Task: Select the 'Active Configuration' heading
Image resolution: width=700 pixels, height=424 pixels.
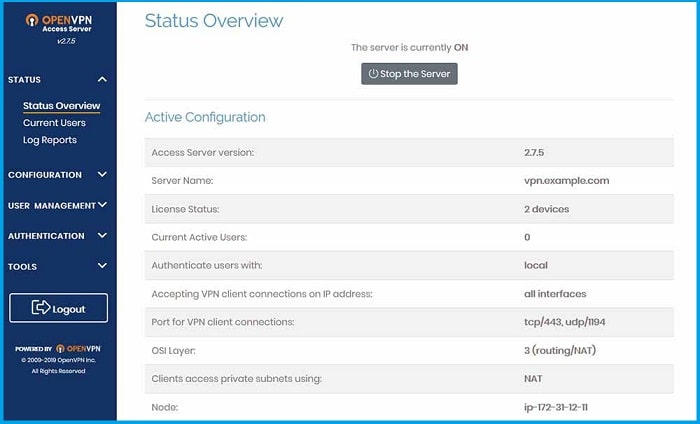Action: point(205,117)
